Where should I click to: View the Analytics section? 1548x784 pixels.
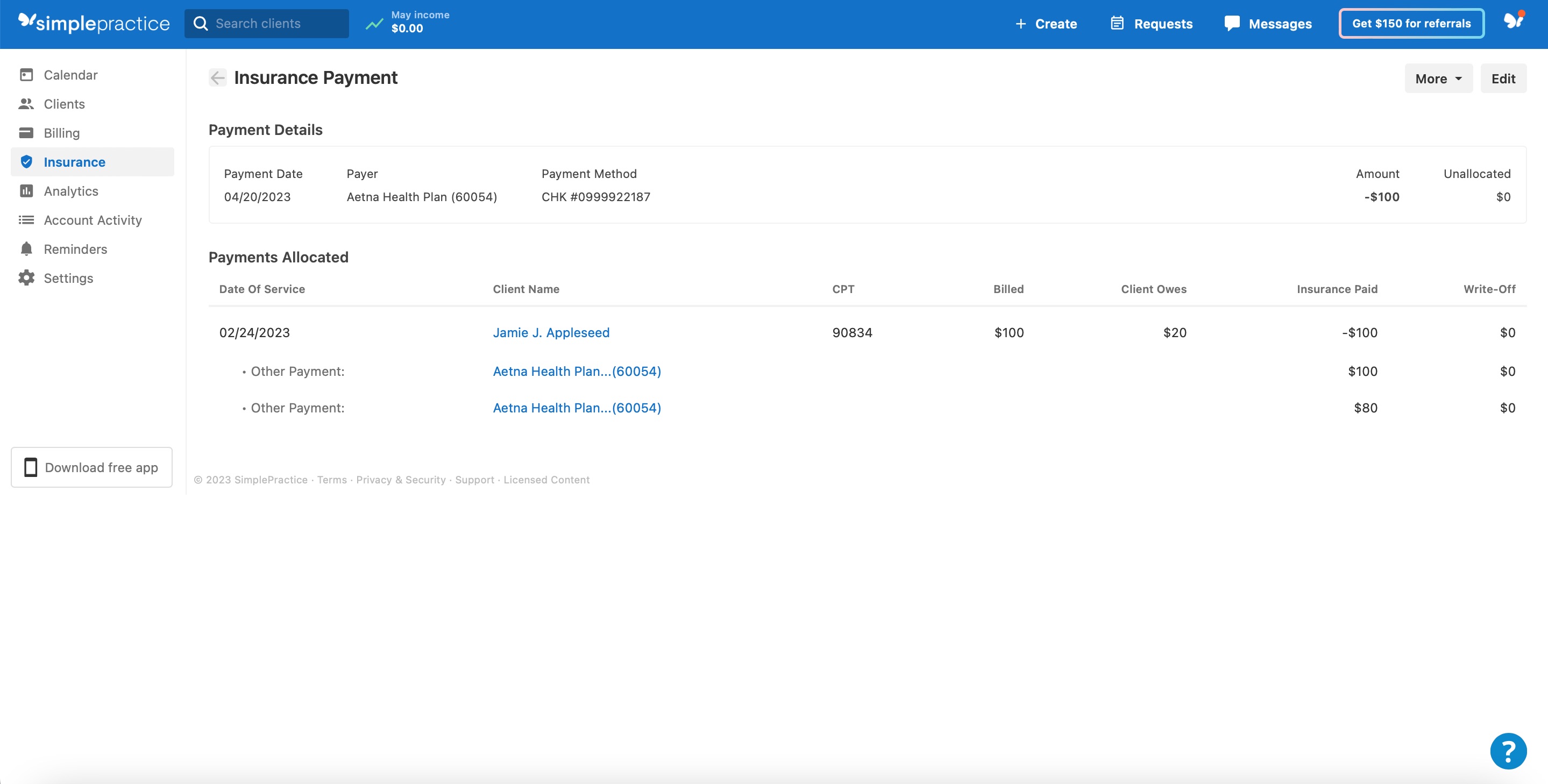point(70,190)
